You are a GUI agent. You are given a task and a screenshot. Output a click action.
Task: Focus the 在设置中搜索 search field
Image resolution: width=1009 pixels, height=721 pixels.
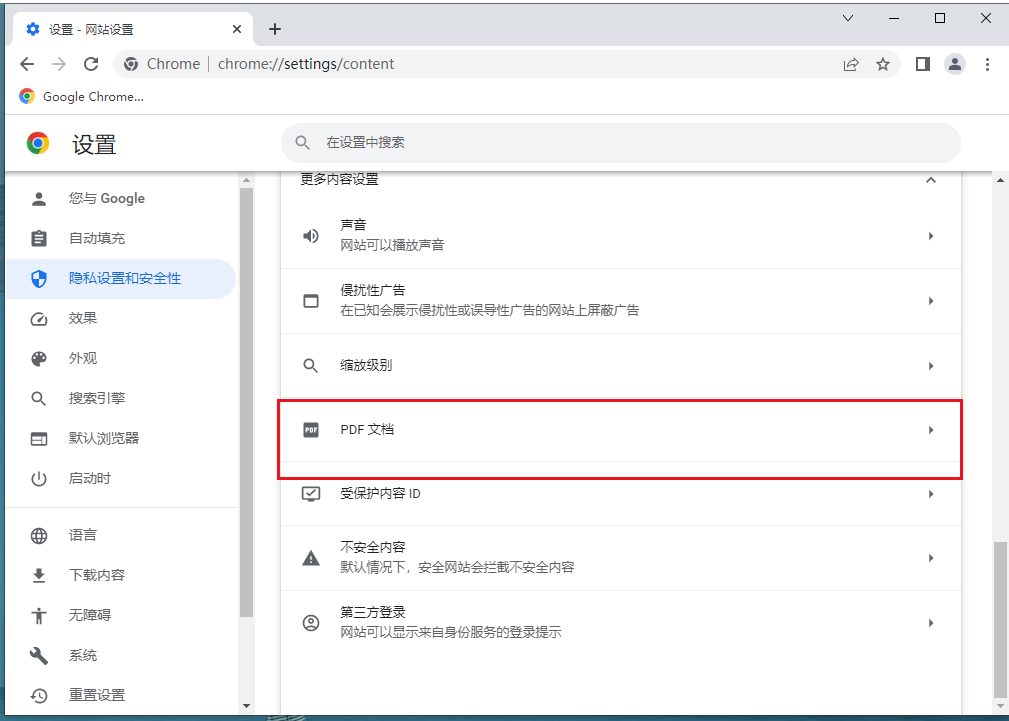621,143
